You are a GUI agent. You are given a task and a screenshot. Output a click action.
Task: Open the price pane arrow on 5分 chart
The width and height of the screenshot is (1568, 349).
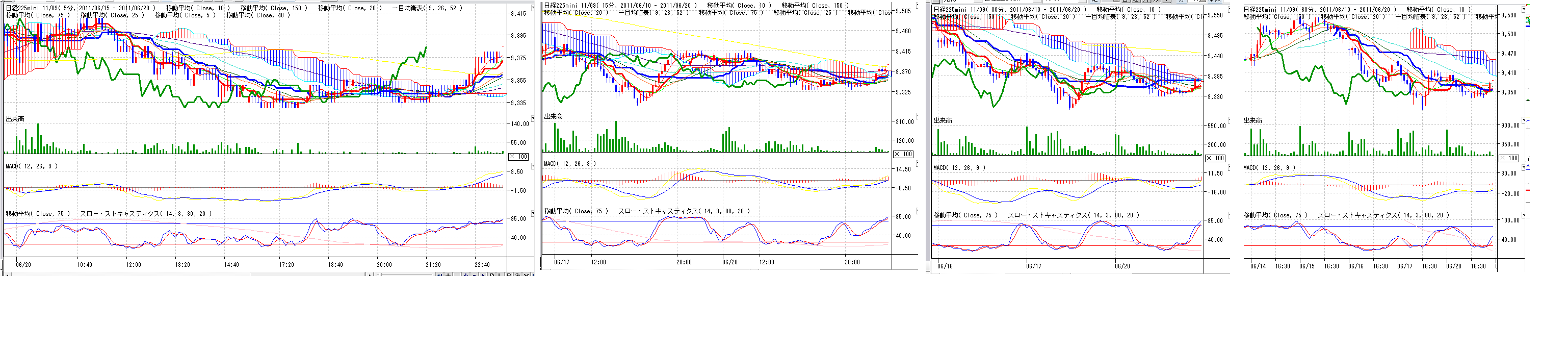click(x=533, y=6)
